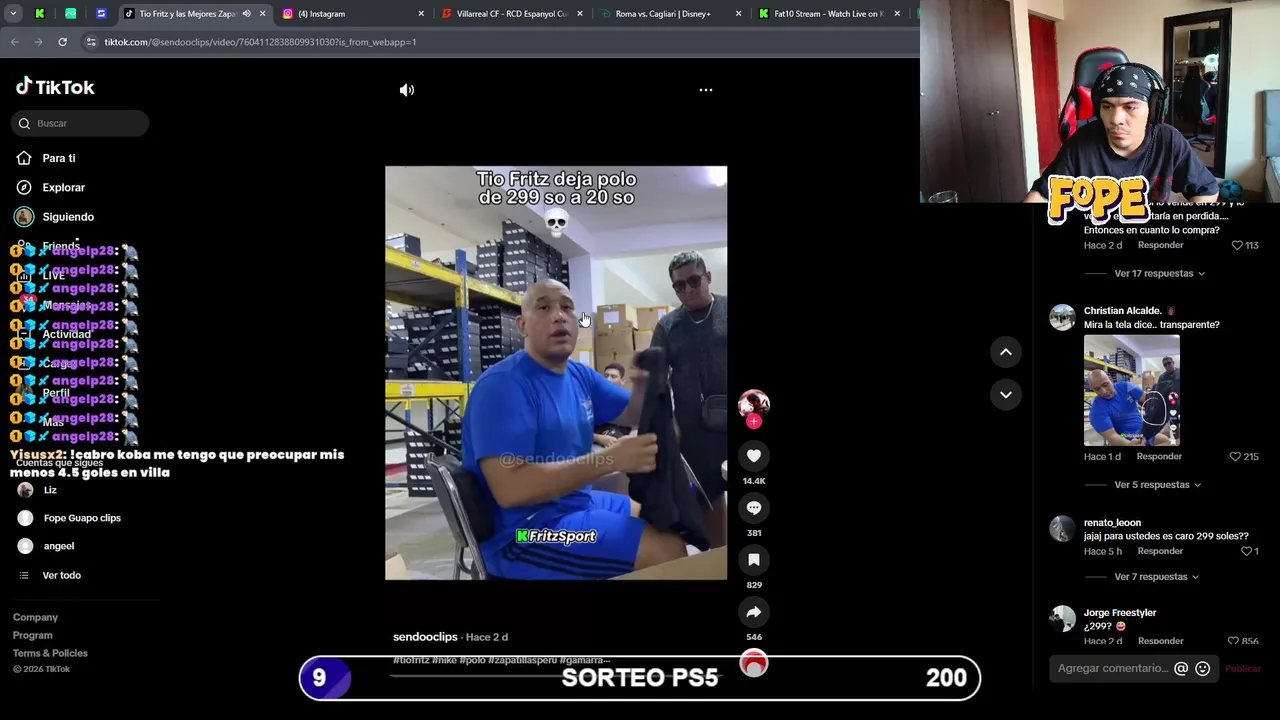This screenshot has height=720, width=1280.
Task: Open sendooclips profile link
Action: [x=425, y=637]
